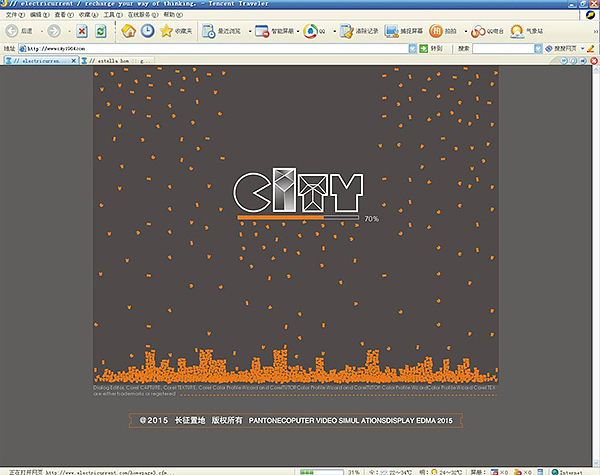Open favorites via the star icon
This screenshot has height=475, width=600.
click(x=166, y=31)
